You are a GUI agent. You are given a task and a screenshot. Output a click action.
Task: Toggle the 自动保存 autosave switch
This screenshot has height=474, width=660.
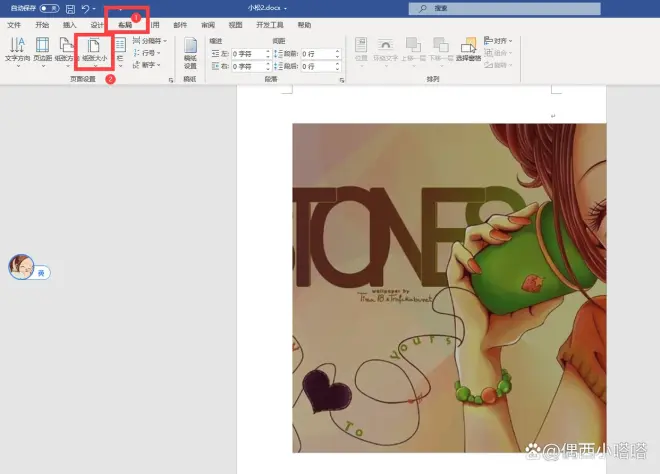point(49,8)
